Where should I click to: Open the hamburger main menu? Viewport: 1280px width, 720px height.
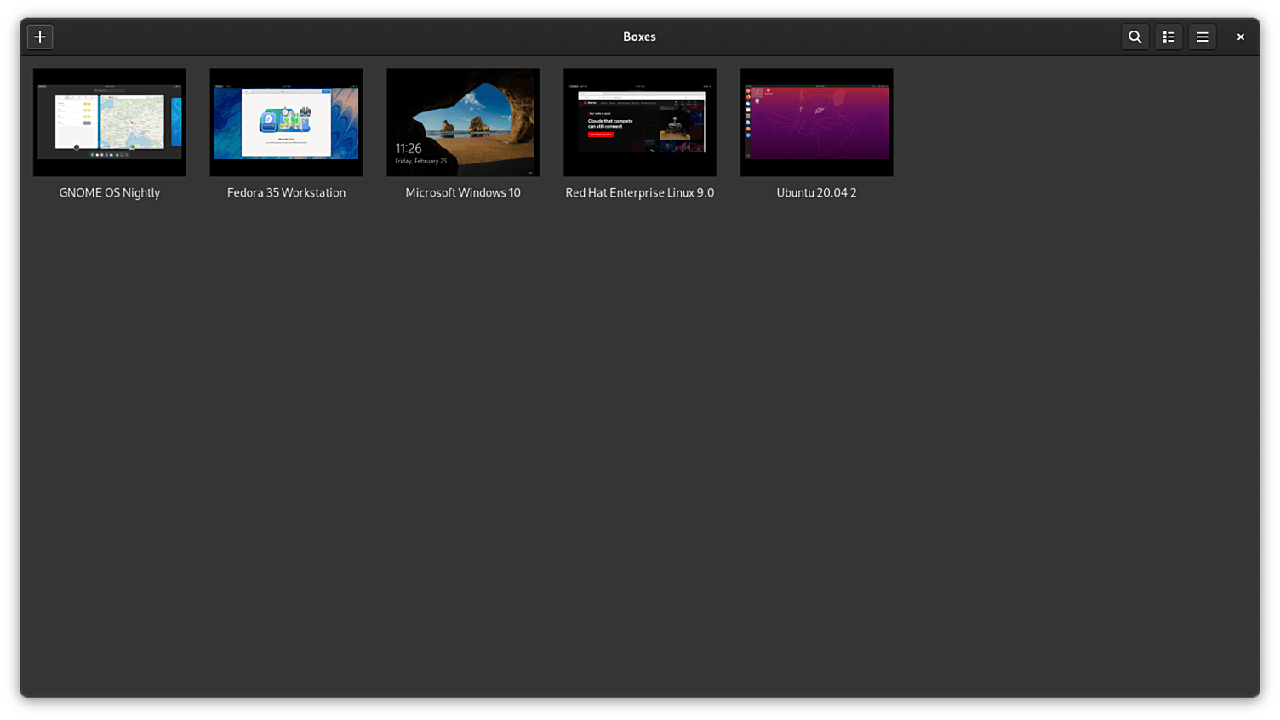coord(1203,37)
